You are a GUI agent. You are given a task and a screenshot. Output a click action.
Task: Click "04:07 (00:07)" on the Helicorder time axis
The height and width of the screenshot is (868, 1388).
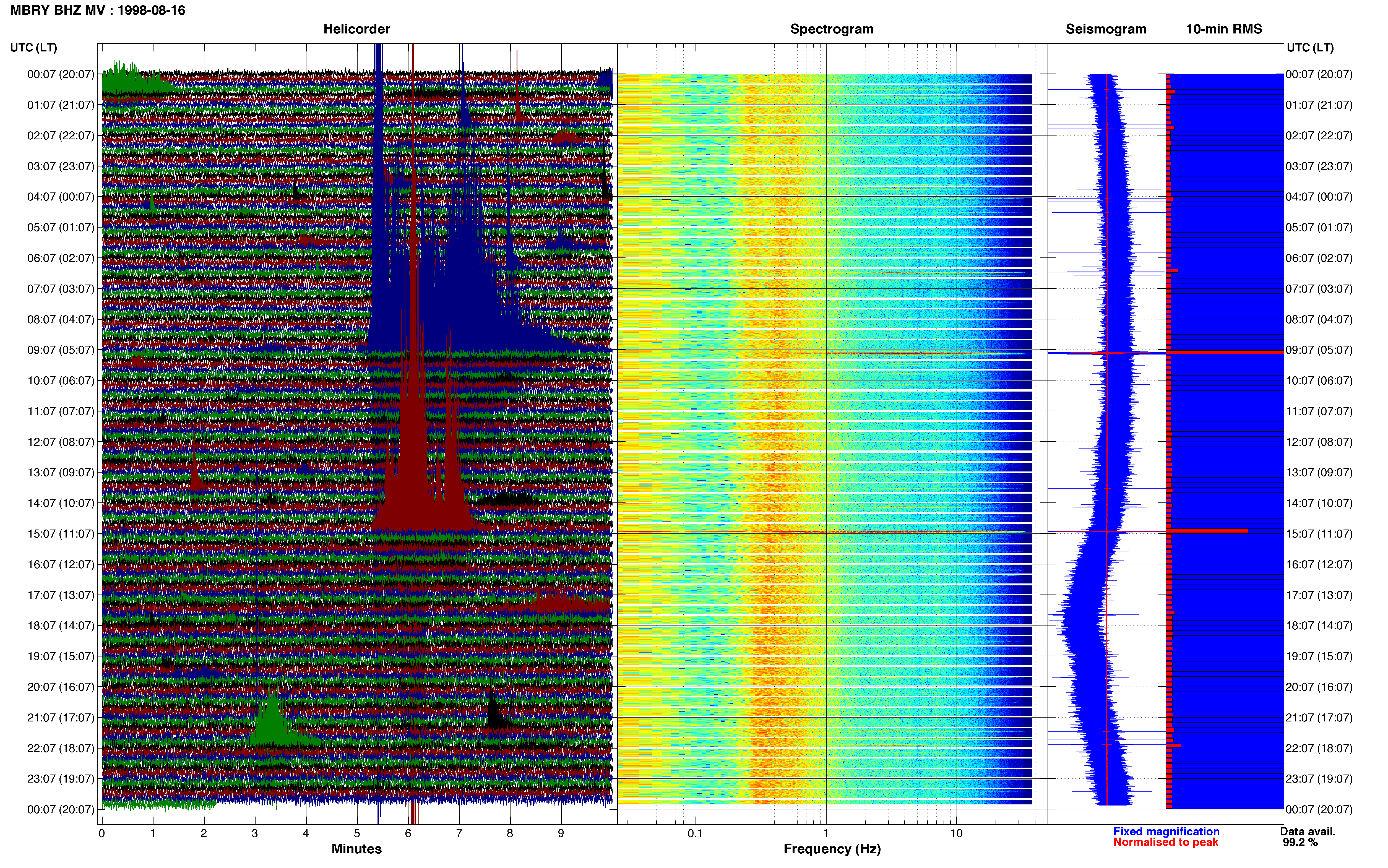coord(60,197)
